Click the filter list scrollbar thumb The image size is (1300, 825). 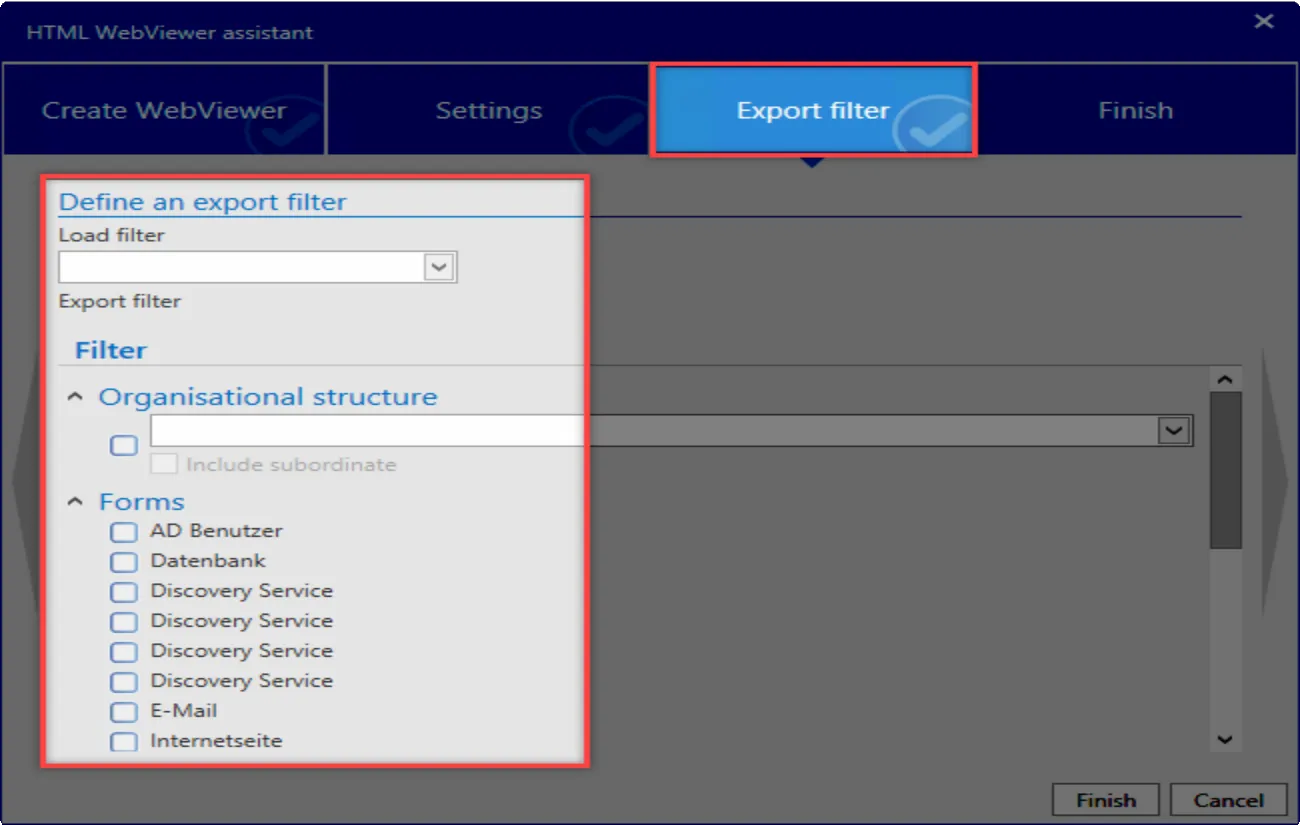coord(1225,470)
